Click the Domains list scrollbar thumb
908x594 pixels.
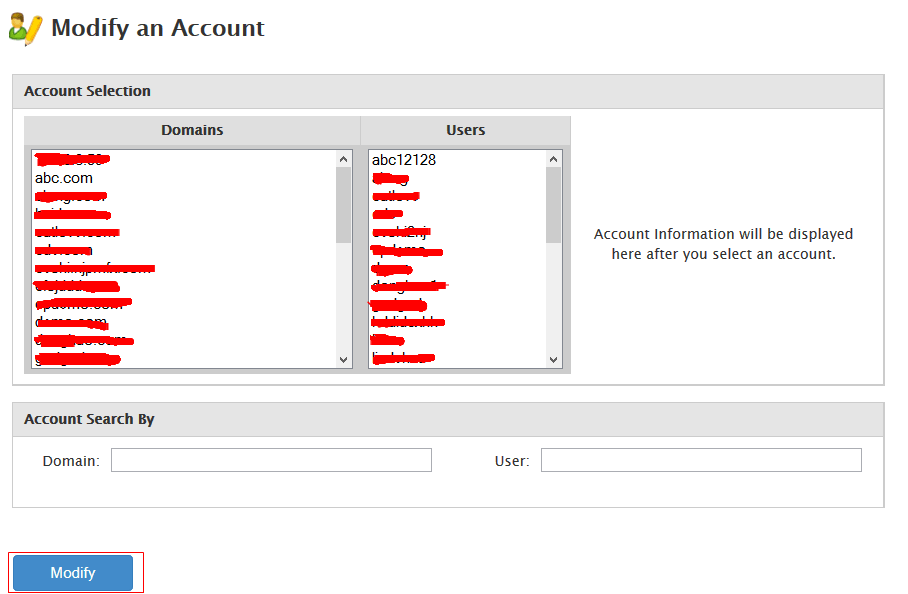tap(344, 205)
